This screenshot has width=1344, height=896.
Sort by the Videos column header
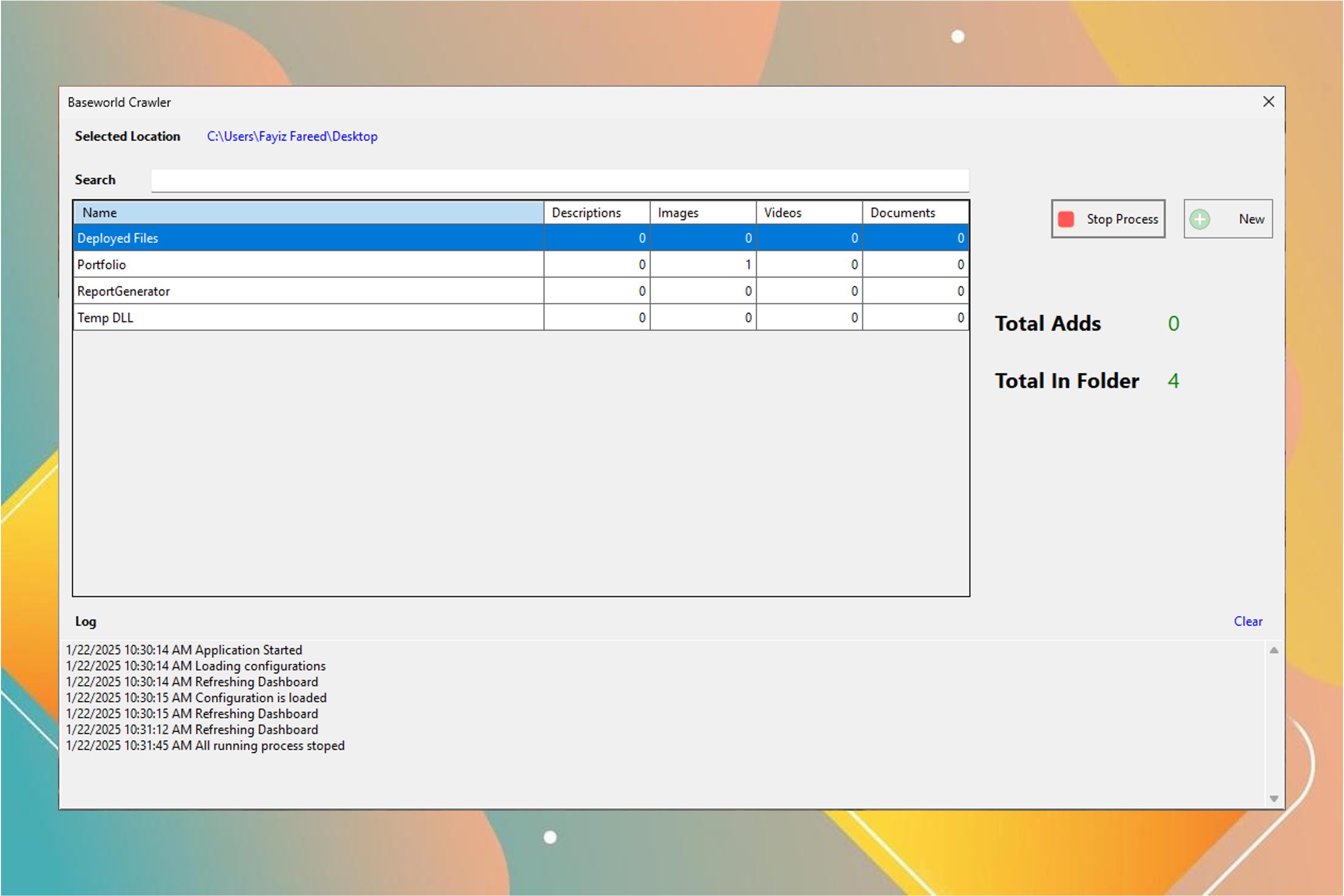point(809,213)
